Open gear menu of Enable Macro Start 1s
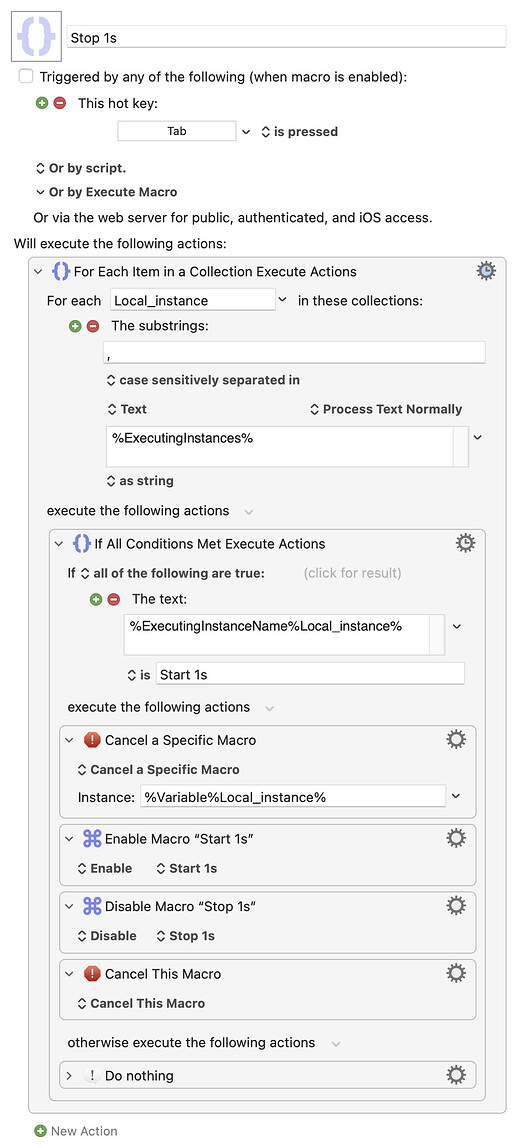The width and height of the screenshot is (517, 1148). pos(455,838)
